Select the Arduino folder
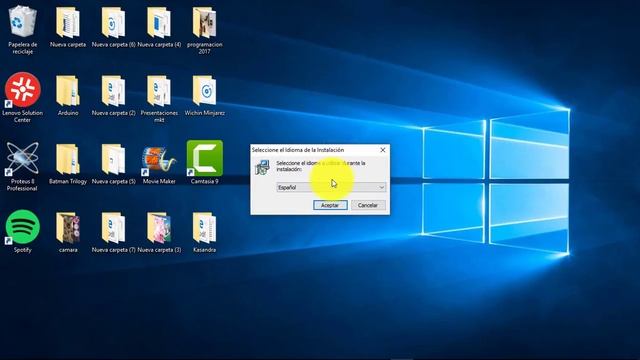The width and height of the screenshot is (640, 360). click(x=68, y=91)
